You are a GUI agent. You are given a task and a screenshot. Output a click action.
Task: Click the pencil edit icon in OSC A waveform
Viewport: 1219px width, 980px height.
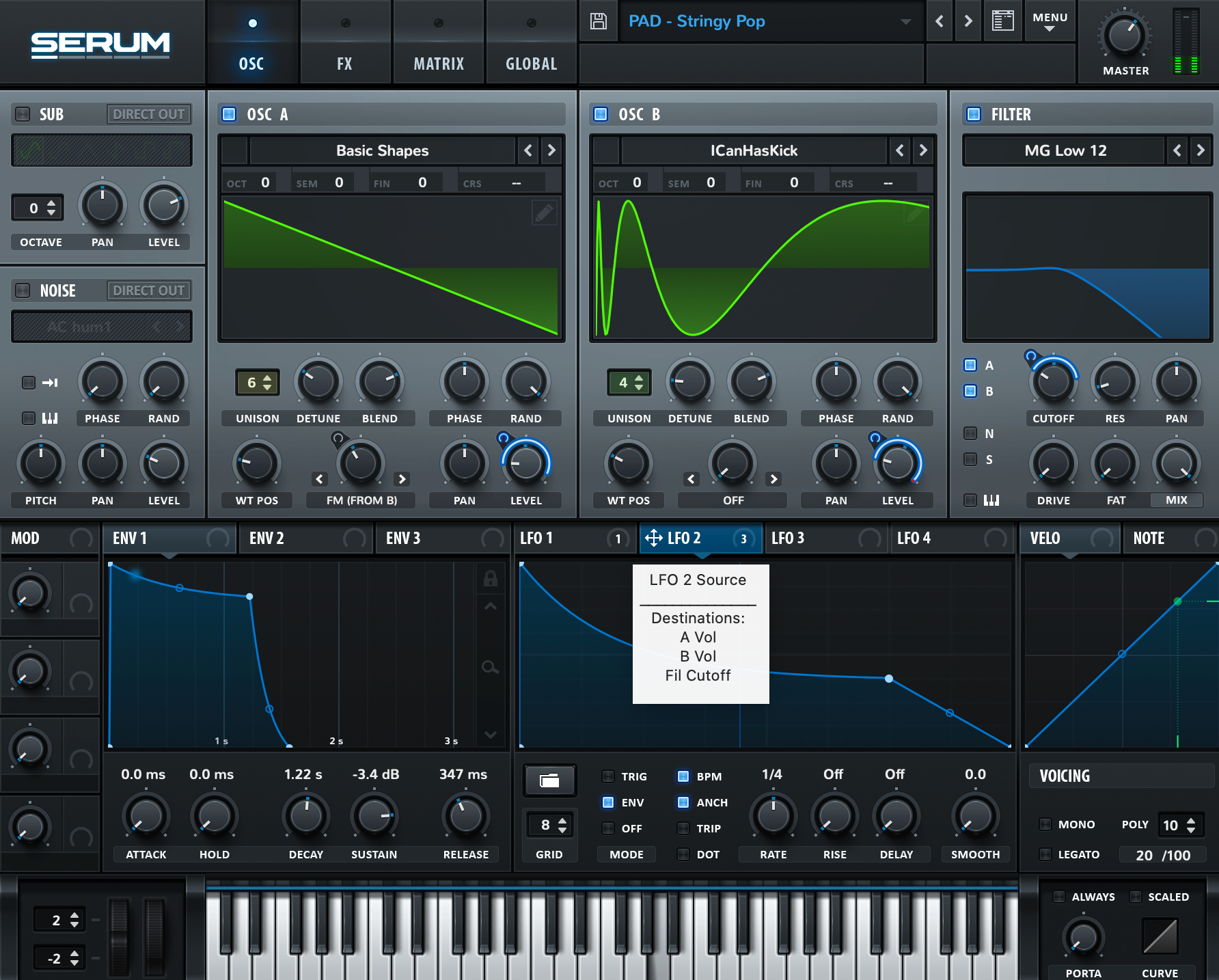click(544, 213)
